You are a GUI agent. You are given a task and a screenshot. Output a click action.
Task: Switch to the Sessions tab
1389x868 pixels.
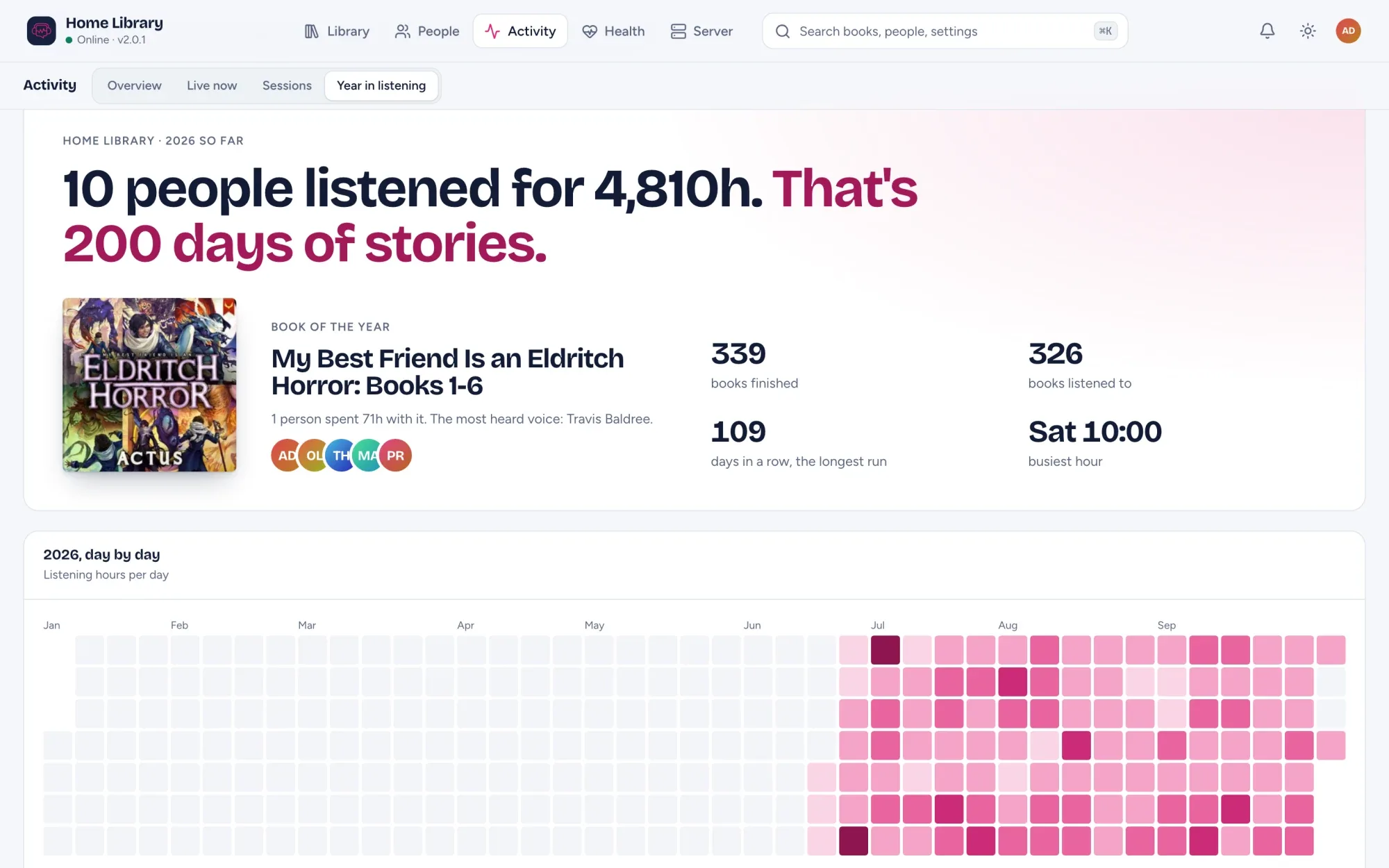287,85
